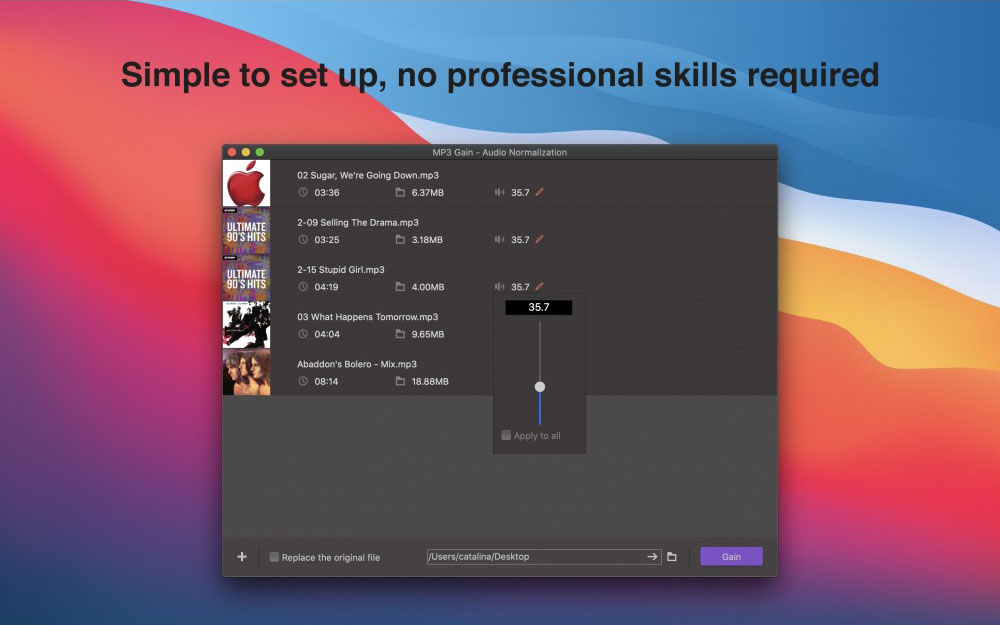The height and width of the screenshot is (625, 1000).
Task: Click the clock icon for Abaddon's Bolero
Action: (x=303, y=381)
